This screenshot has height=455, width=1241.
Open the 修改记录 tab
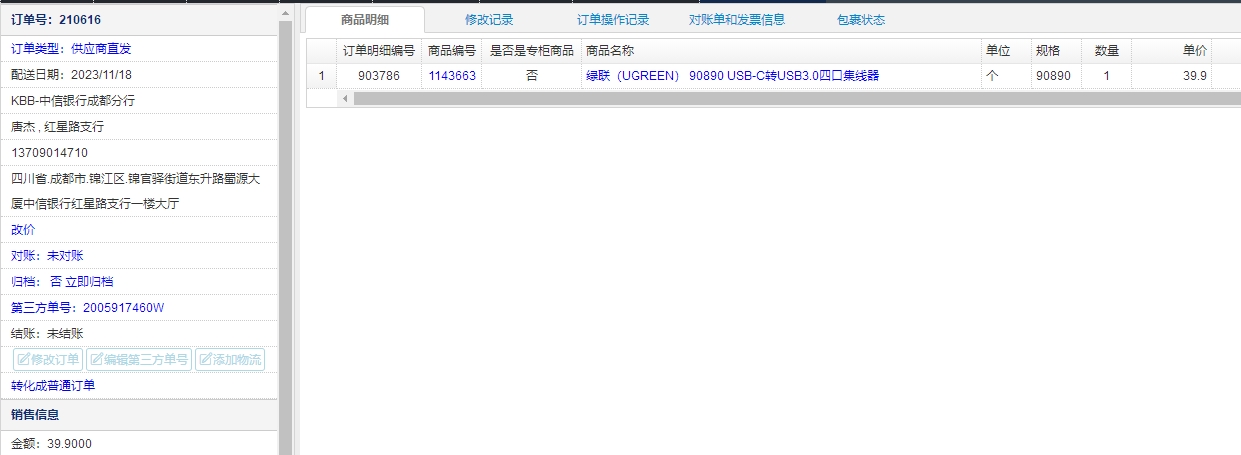(x=489, y=20)
